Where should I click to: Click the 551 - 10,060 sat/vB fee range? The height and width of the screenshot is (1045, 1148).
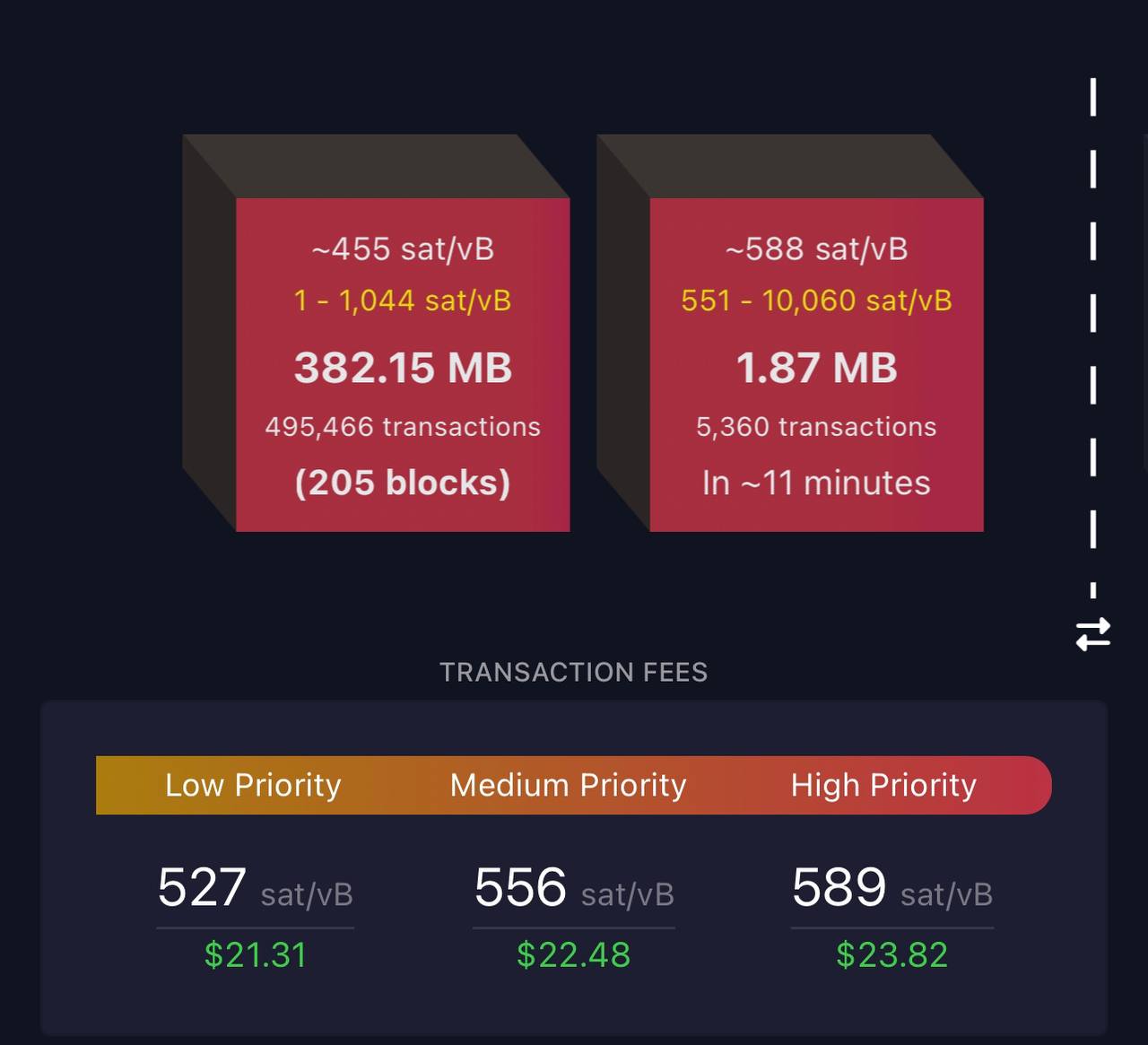(x=816, y=300)
